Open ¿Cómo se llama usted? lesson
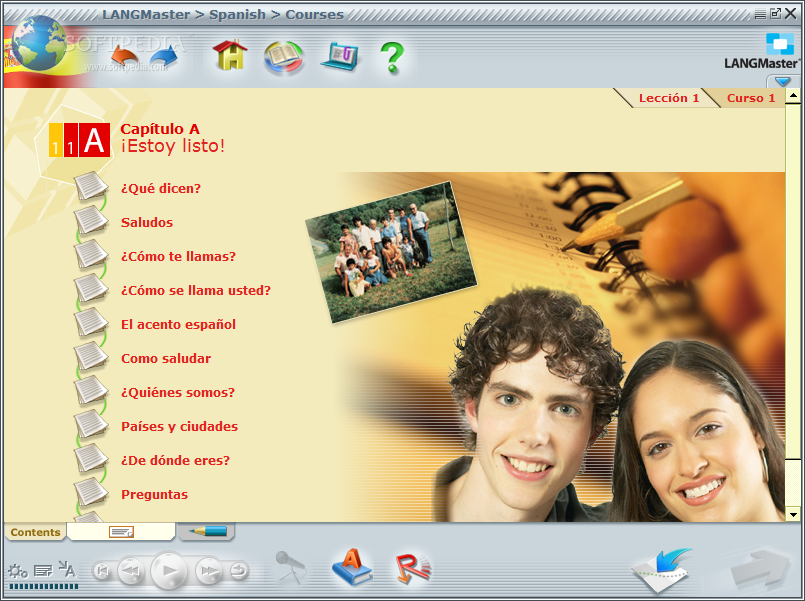The width and height of the screenshot is (805, 601). 196,290
